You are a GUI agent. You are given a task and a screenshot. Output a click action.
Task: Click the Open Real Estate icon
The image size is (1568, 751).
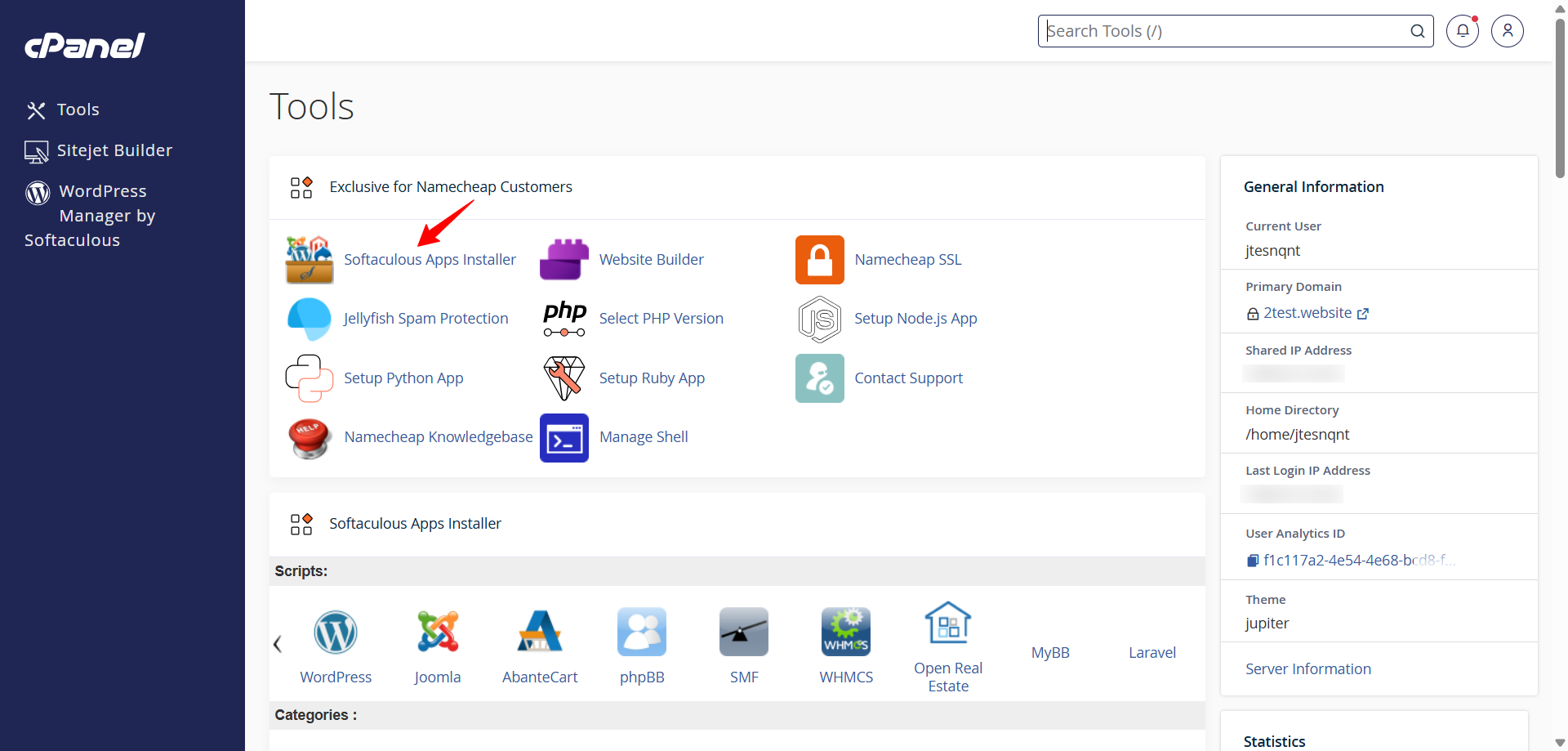click(948, 623)
